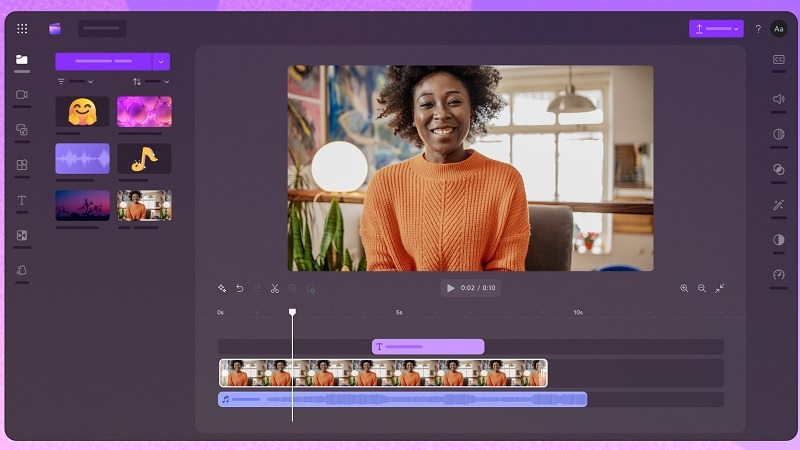Click the Clipchamp logo icon
Screen dimensions: 800x450
55,29
